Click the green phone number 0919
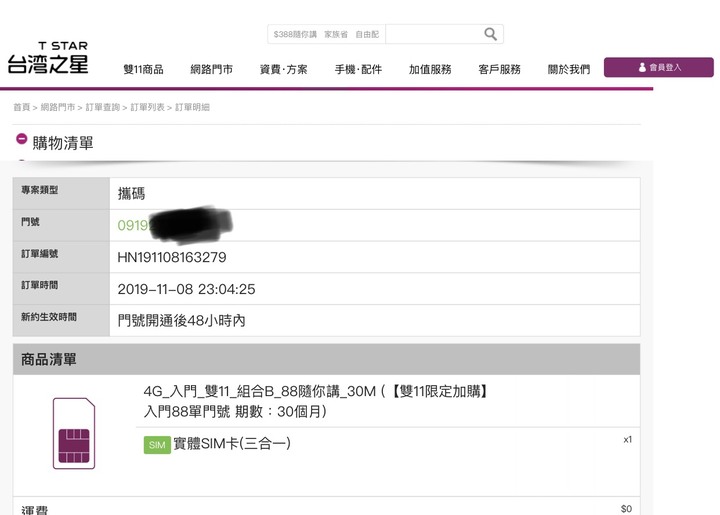Viewport: 720px width, 515px height. click(x=133, y=225)
